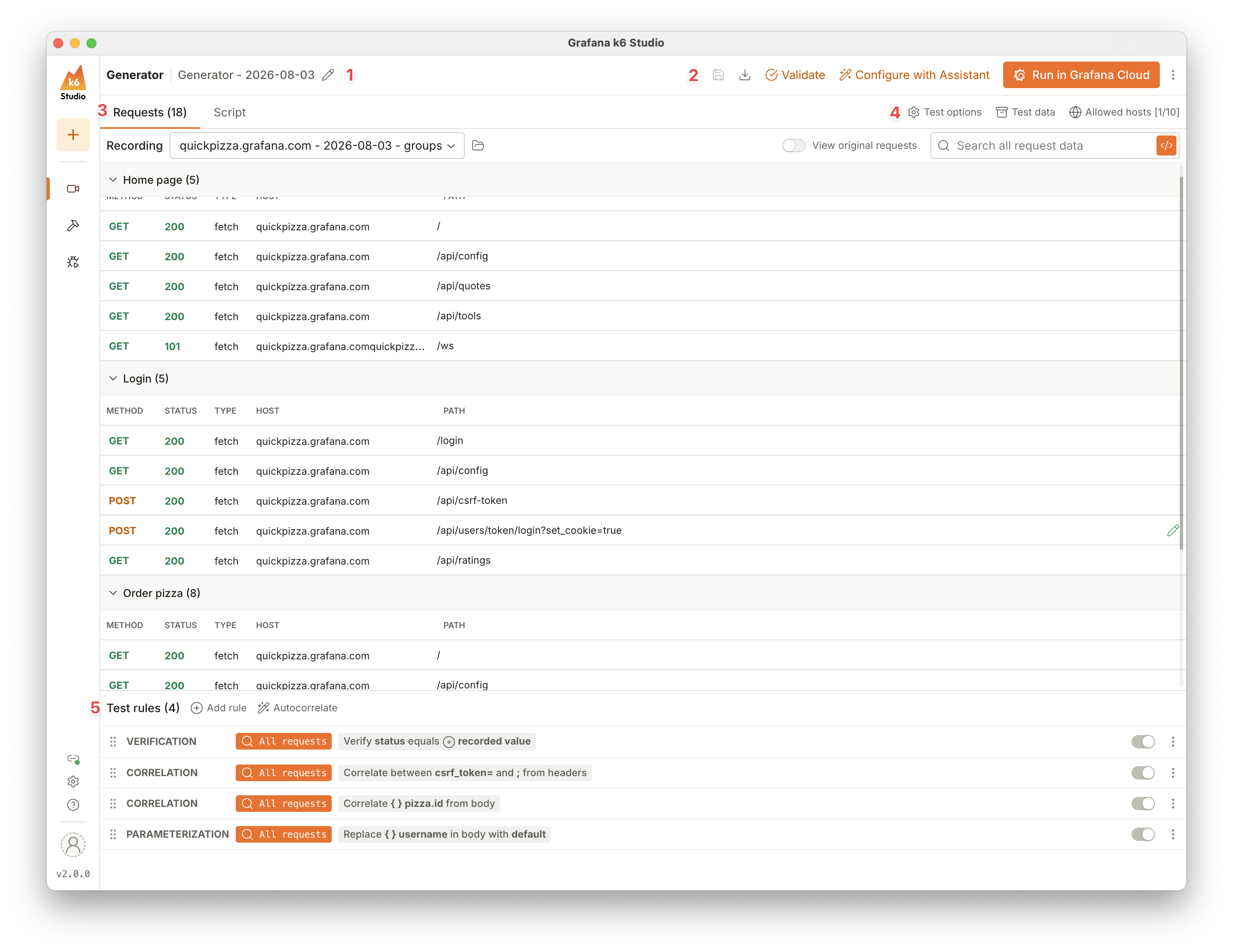Click the k6 Studio logo
Viewport: 1233px width, 952px height.
tap(73, 82)
